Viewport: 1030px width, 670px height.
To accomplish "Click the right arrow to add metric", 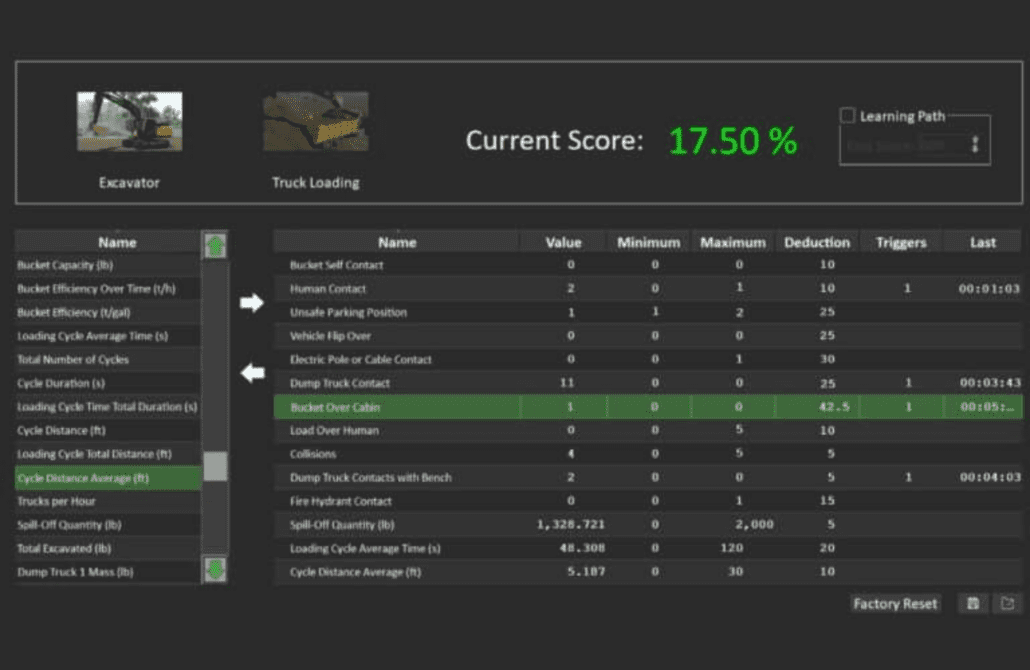I will 253,303.
